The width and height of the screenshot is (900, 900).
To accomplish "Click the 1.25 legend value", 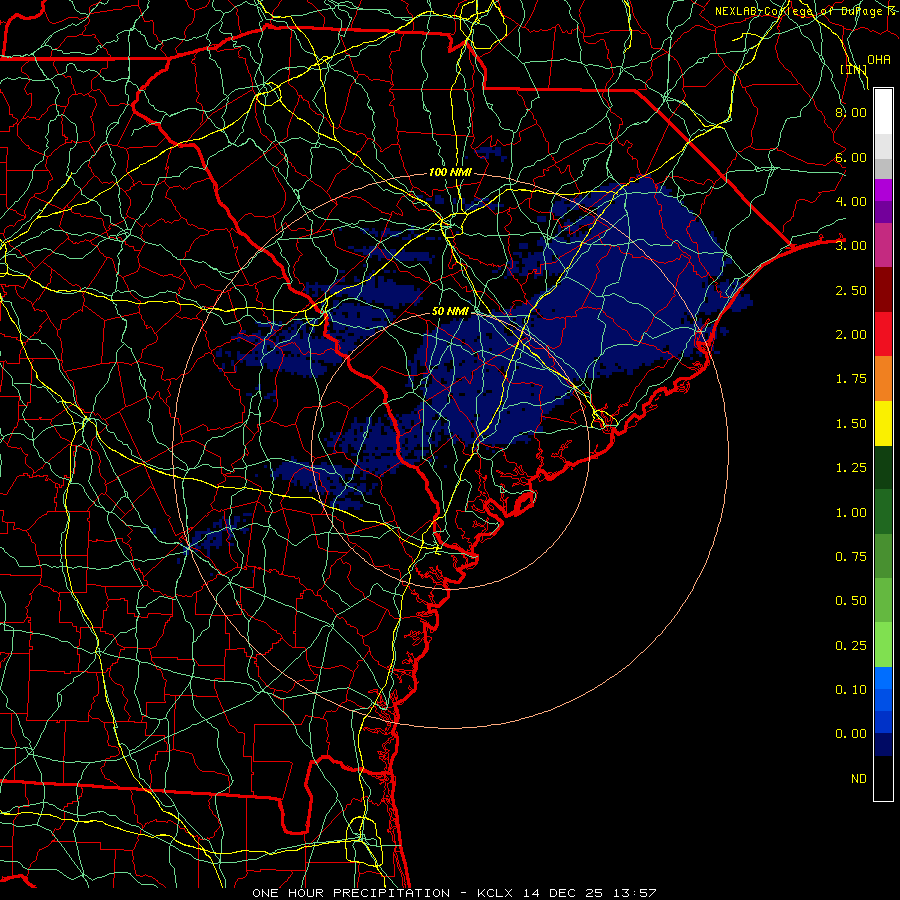I will (x=851, y=468).
